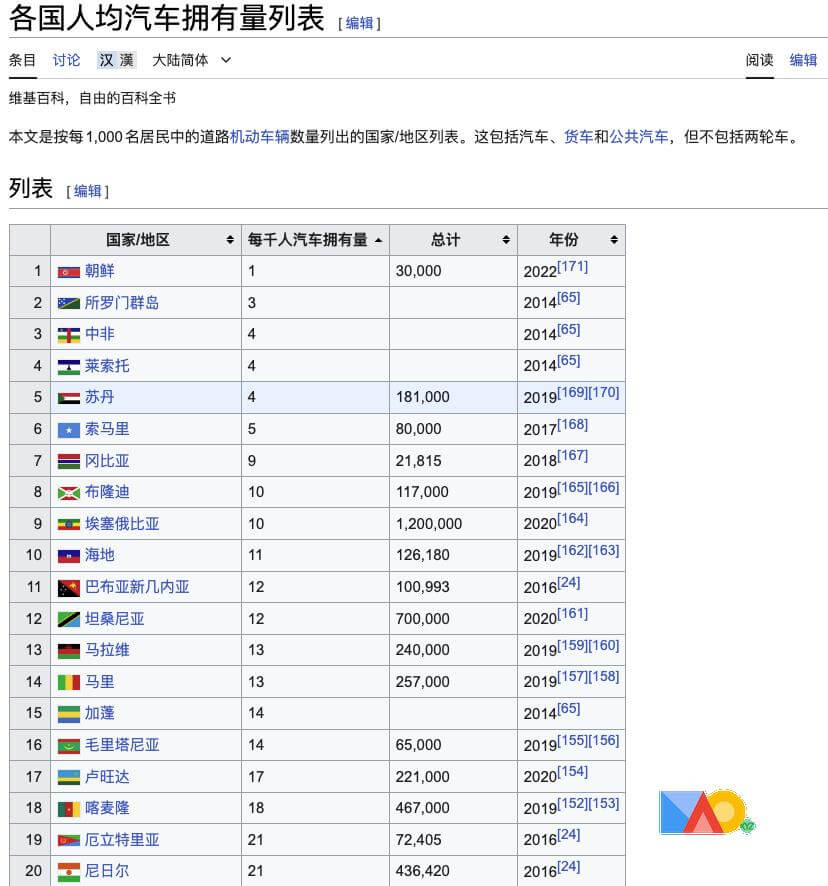Click the 汉 漢 script conversion button

[116, 60]
